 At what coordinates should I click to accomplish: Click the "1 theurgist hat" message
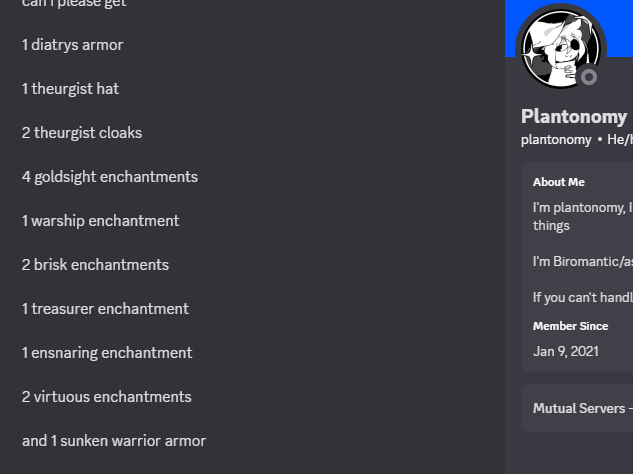[x=70, y=89]
